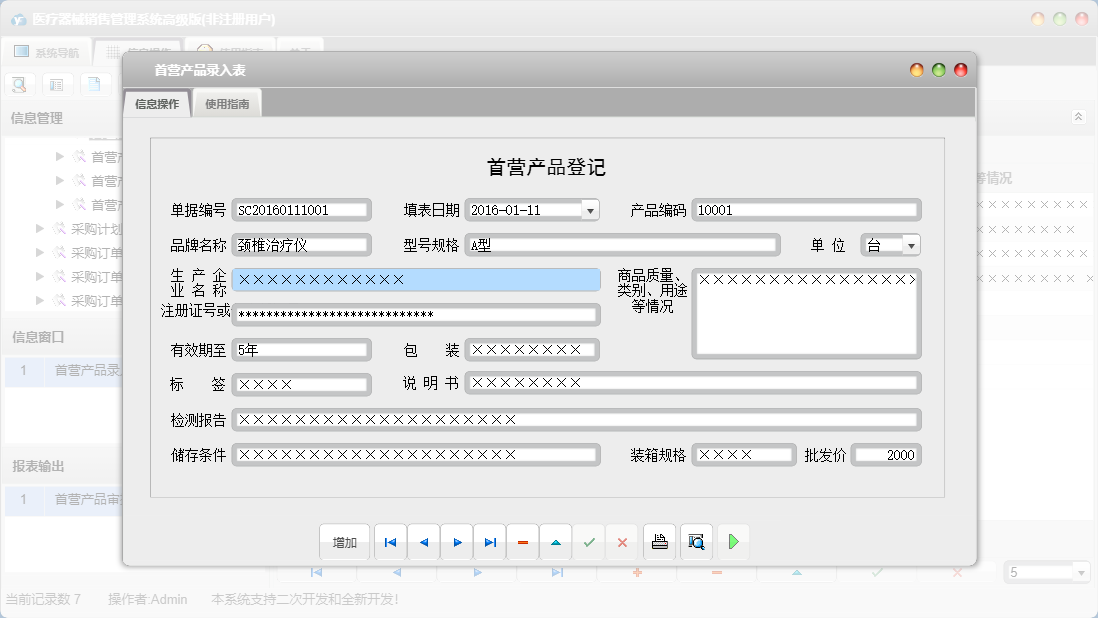Viewport: 1098px width, 618px height.
Task: Expand the 单位 unit dropdown
Action: (911, 245)
